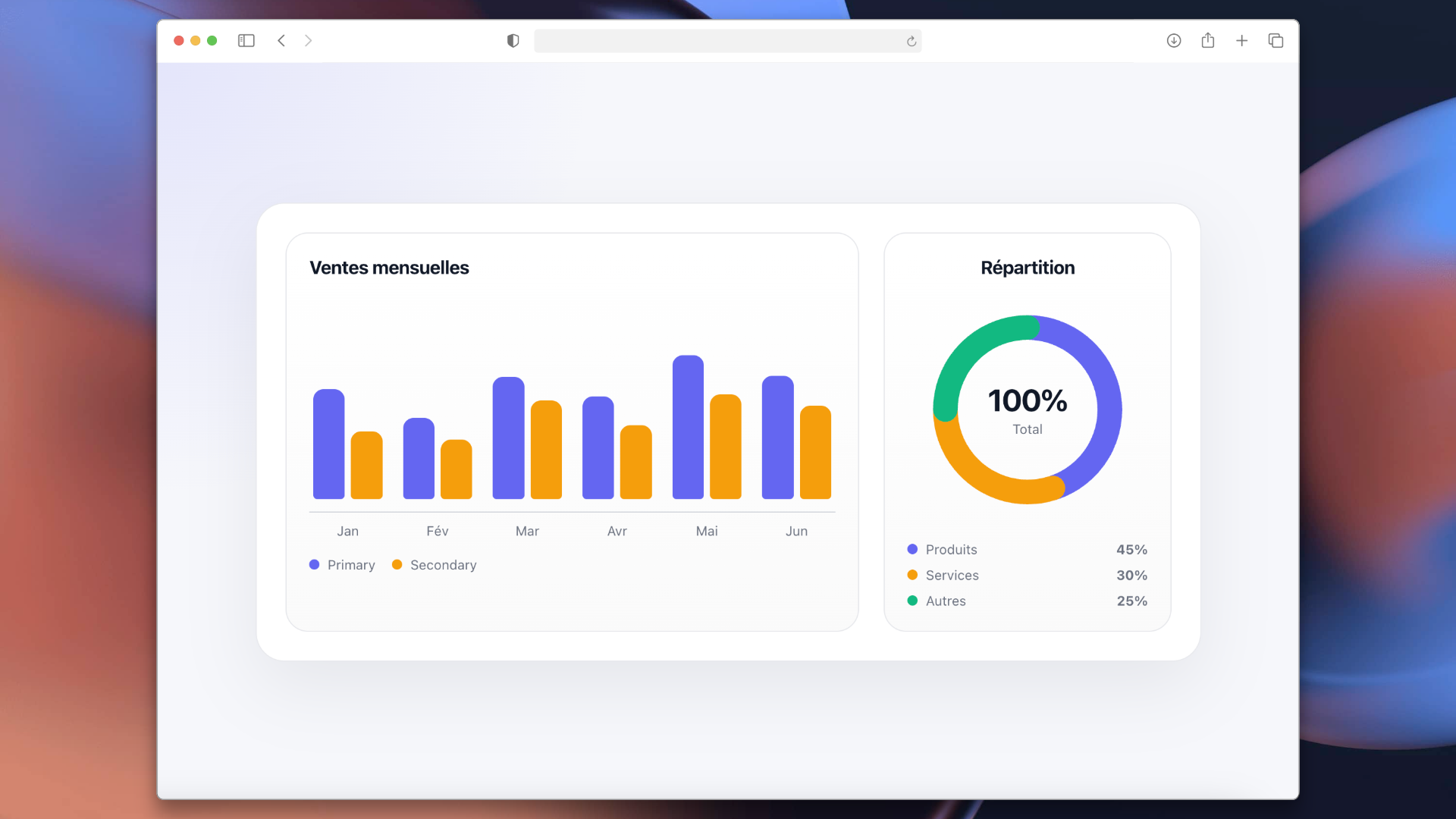Go forward with the right chevron

308,41
